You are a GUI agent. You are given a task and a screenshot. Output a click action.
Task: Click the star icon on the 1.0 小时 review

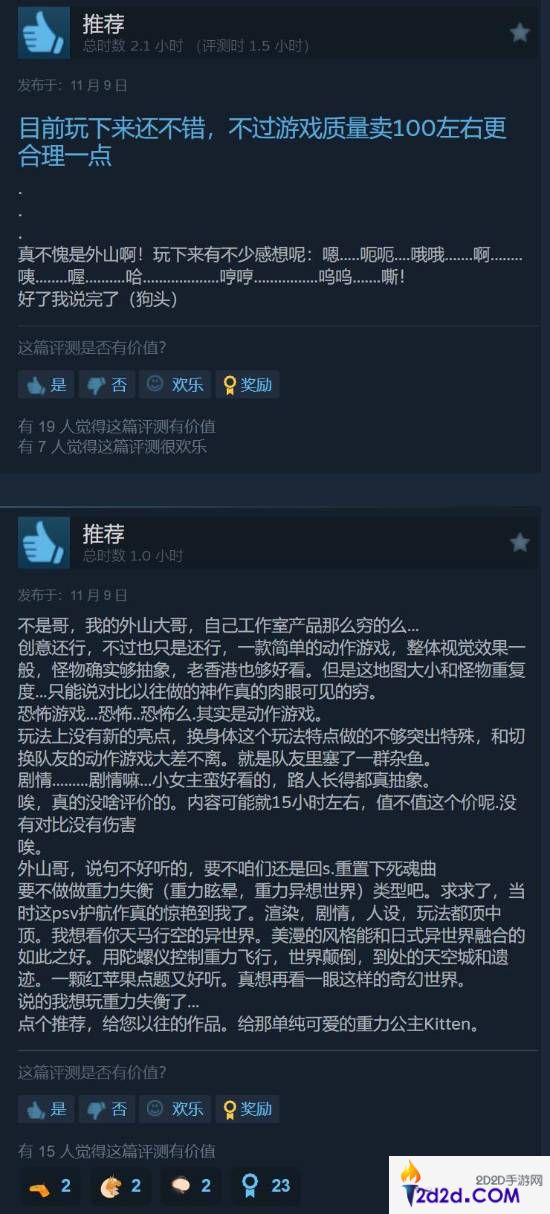click(x=520, y=542)
